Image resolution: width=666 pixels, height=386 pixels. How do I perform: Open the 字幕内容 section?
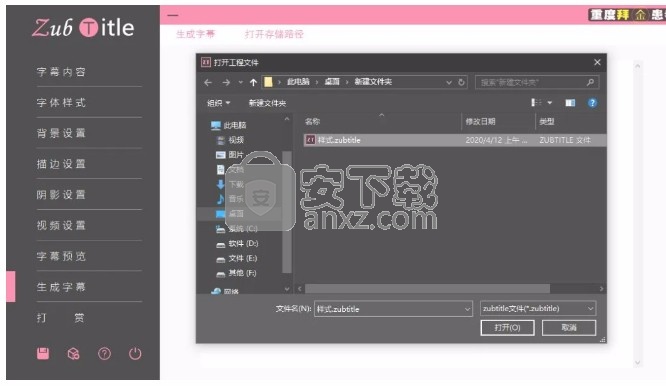pyautogui.click(x=61, y=72)
